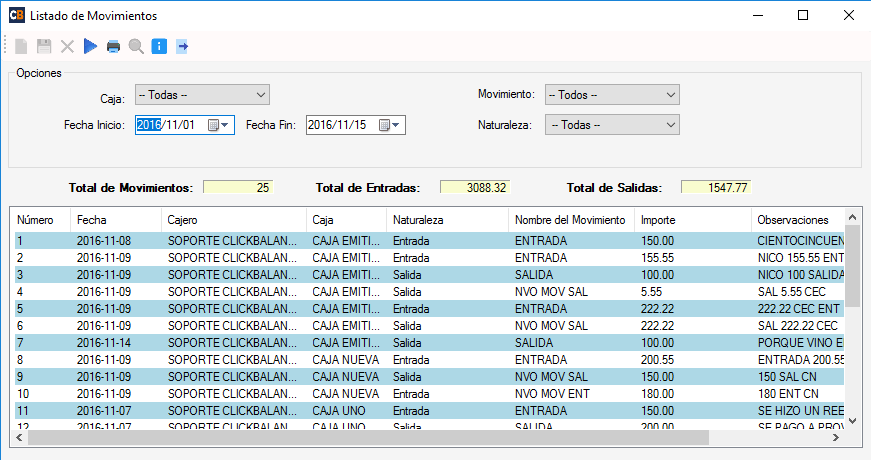Open the Fecha Inicio calendar picker
871x460 pixels.
coord(218,125)
